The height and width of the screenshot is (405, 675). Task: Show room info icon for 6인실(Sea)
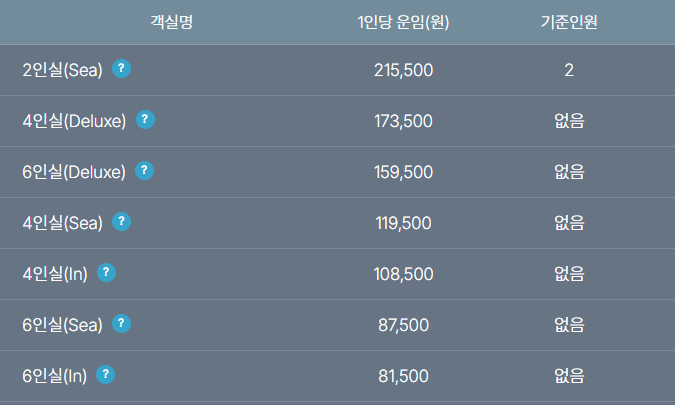coord(122,324)
